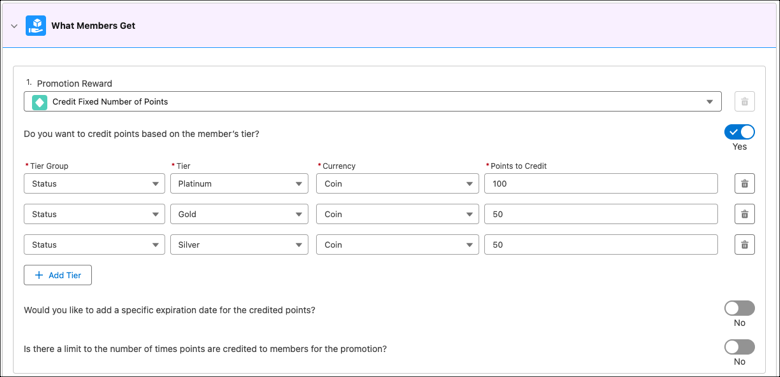Click the Promotion Reward label
The height and width of the screenshot is (377, 780).
[x=75, y=84]
